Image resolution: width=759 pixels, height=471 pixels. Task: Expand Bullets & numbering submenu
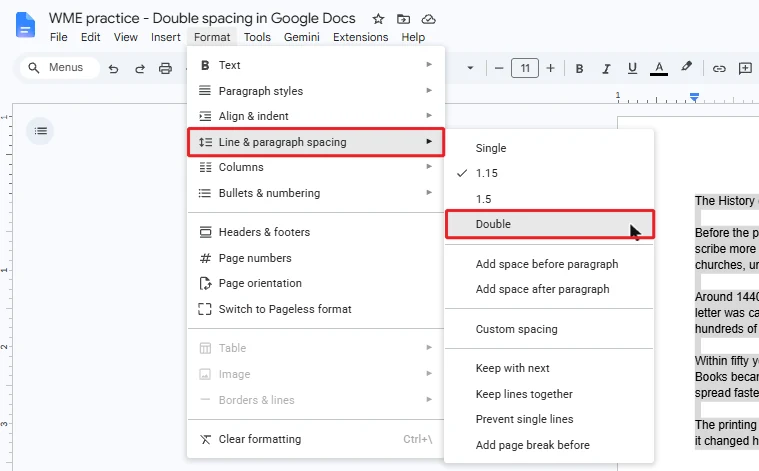pyautogui.click(x=316, y=193)
